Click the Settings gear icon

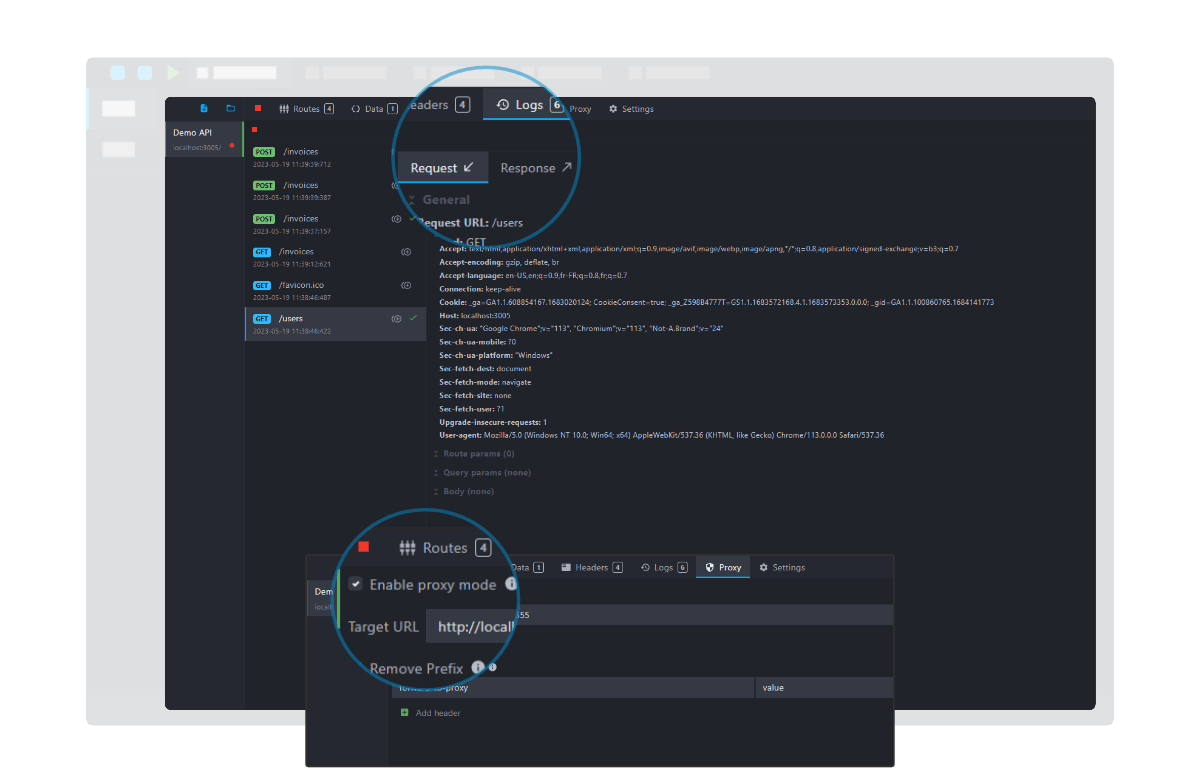614,108
